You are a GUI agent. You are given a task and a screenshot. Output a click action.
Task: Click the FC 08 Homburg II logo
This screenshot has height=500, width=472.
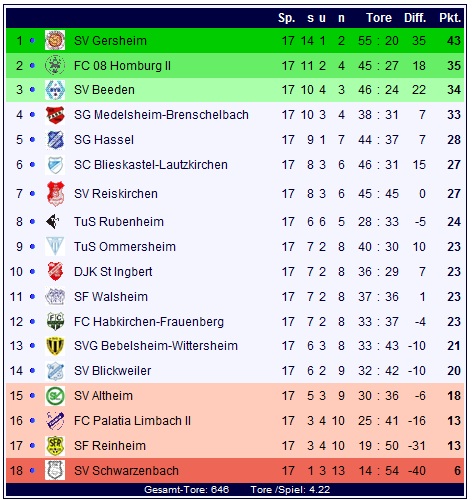point(55,65)
